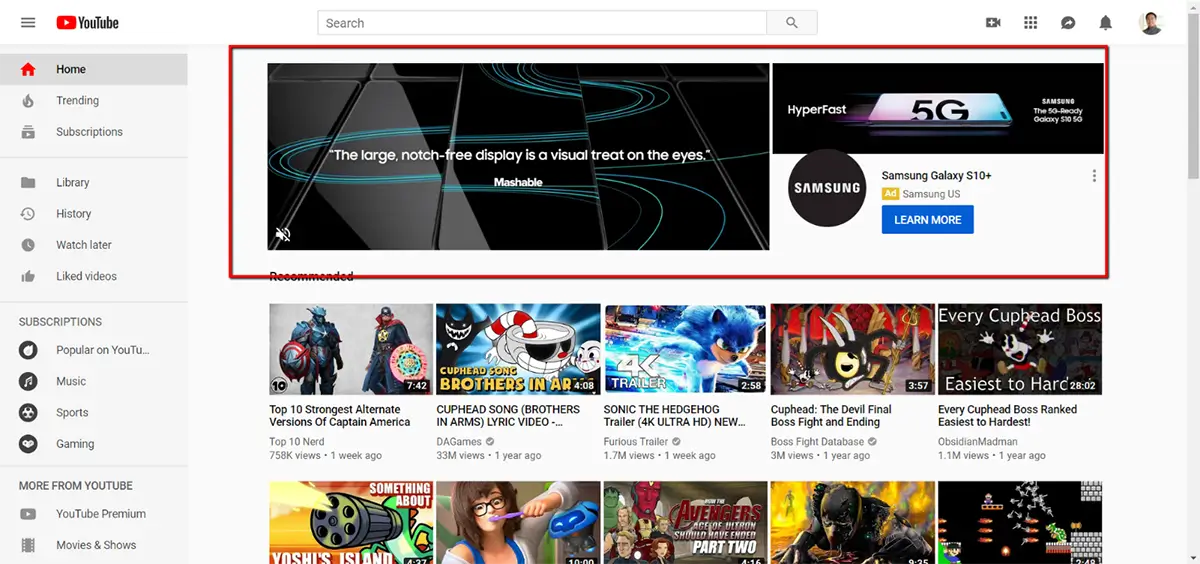Click the Trending flame icon
Image resolution: width=1200 pixels, height=564 pixels.
(28, 100)
